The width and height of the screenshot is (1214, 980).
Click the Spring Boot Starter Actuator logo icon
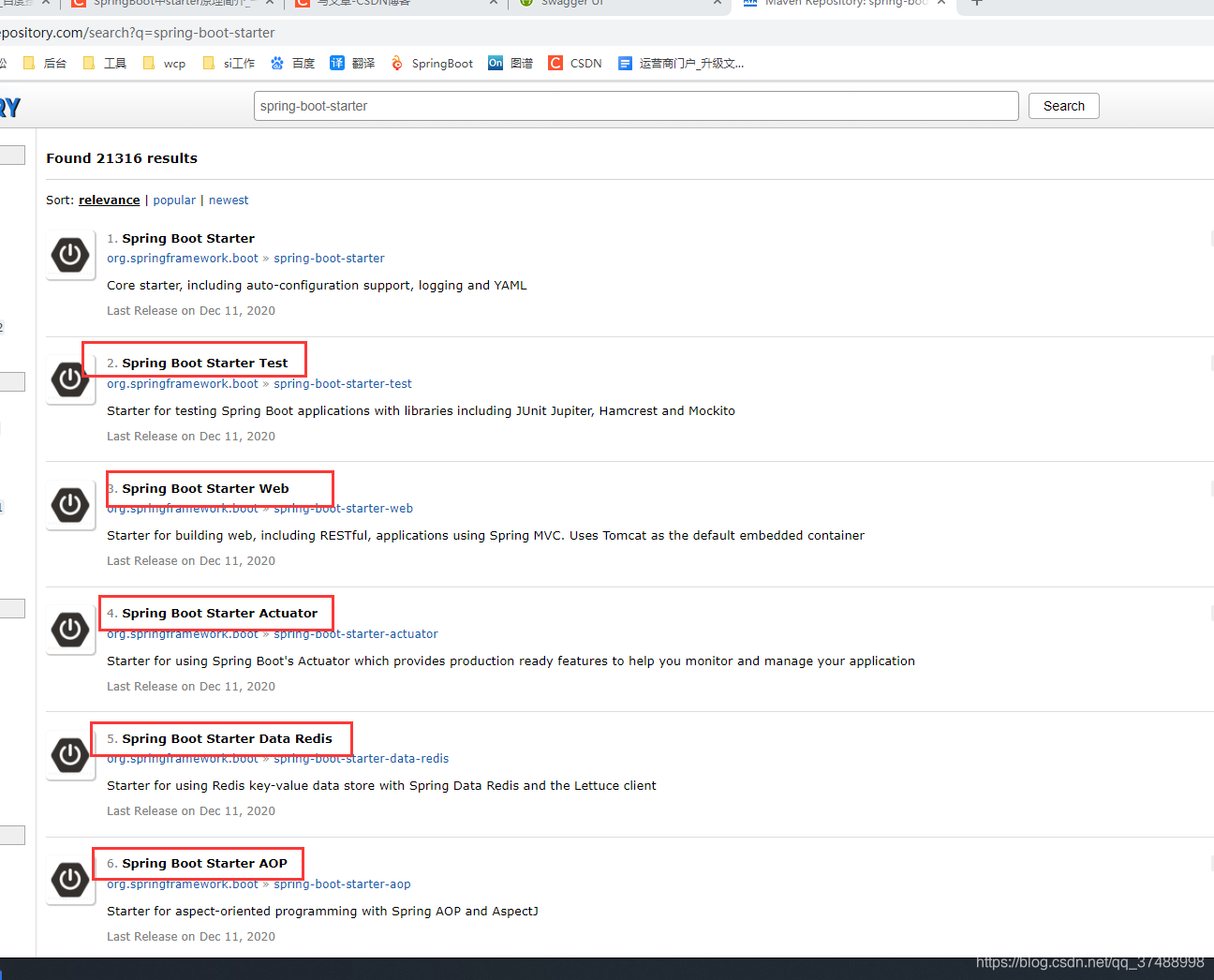coord(70,630)
